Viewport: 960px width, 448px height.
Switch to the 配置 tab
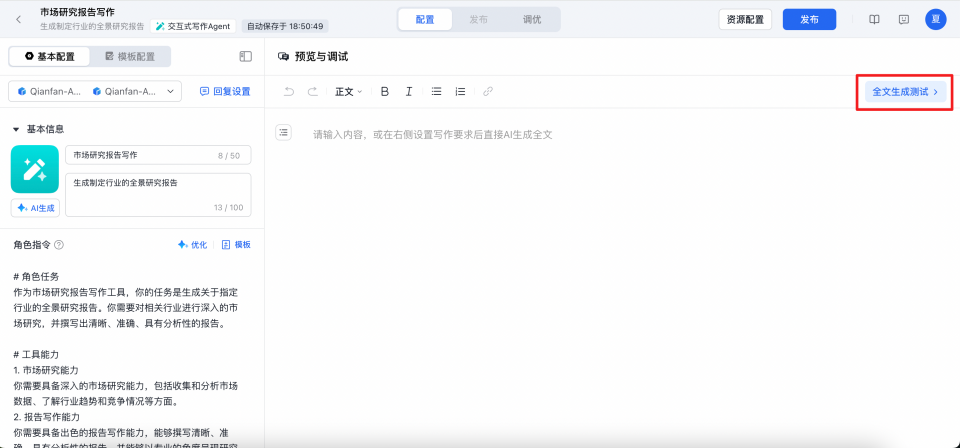coord(425,20)
